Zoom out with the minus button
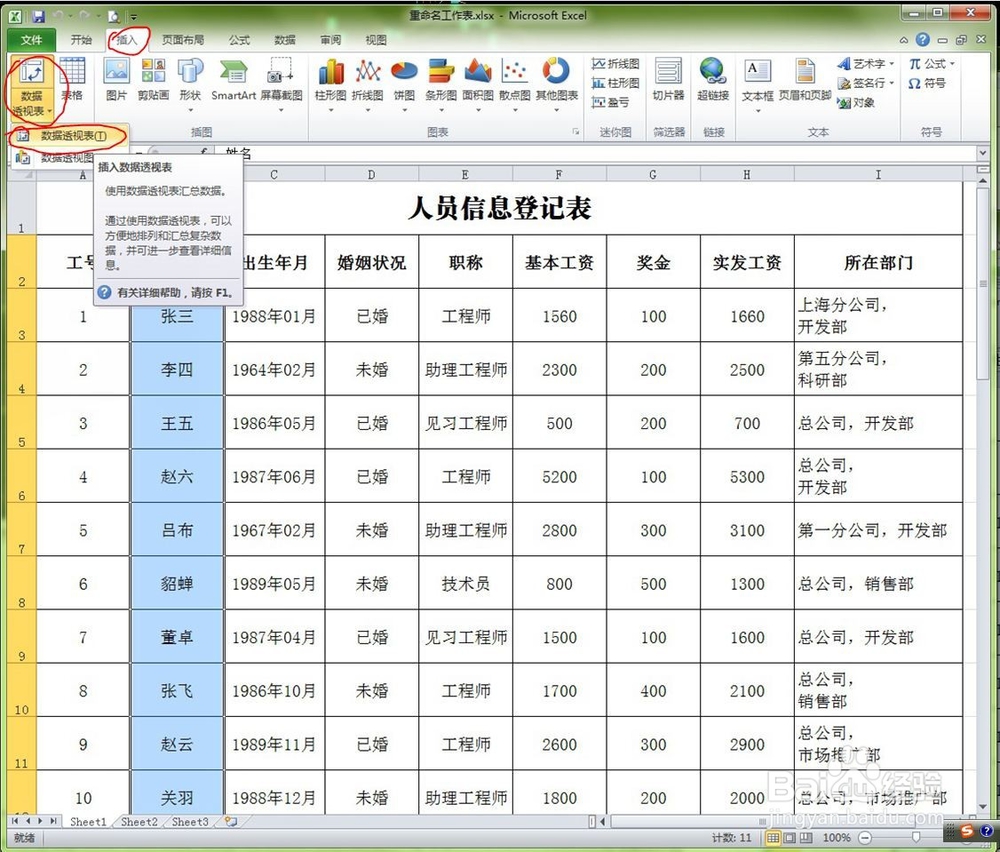Image resolution: width=1000 pixels, height=852 pixels. coord(865,837)
